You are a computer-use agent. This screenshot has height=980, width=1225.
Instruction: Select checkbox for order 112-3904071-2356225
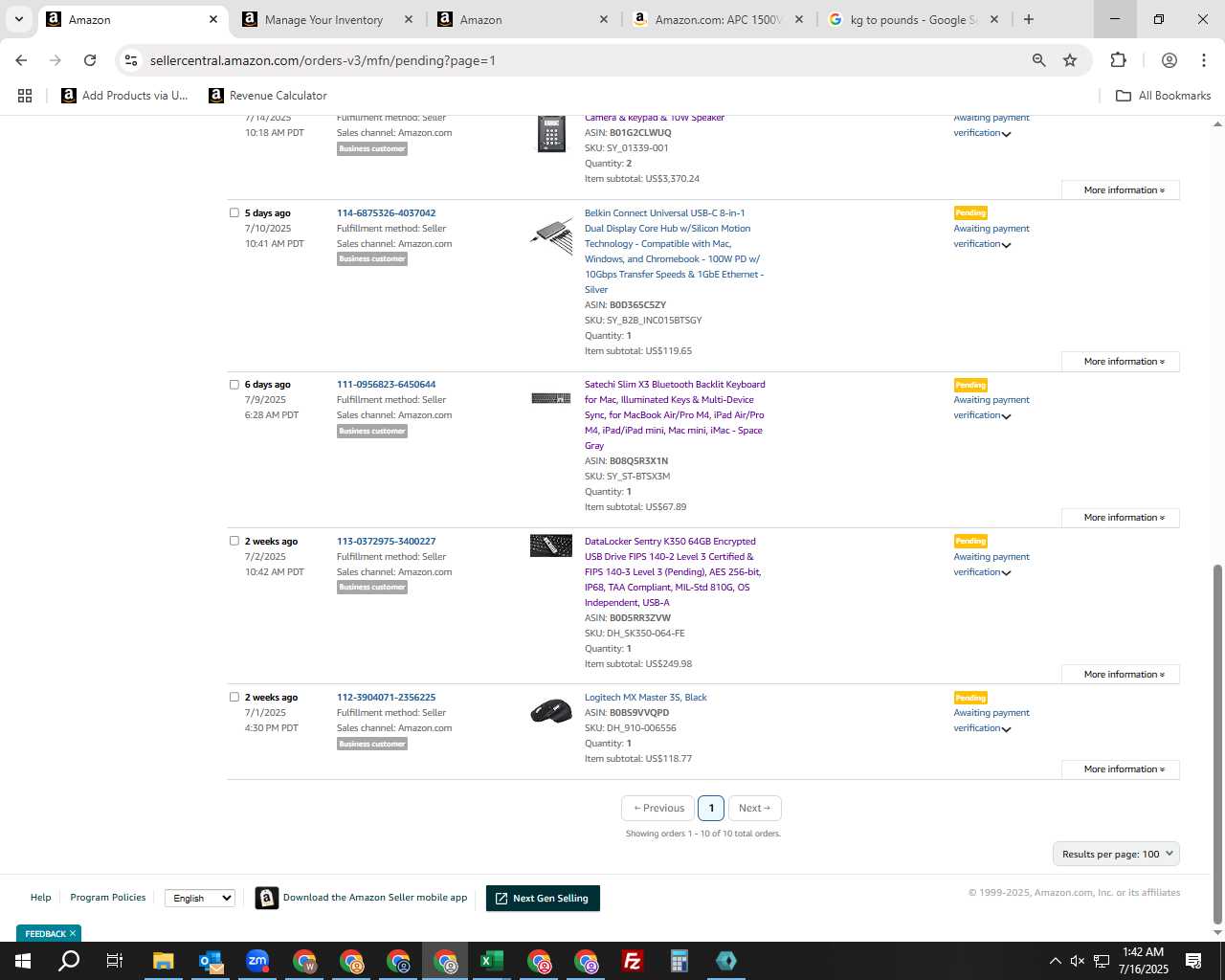(234, 697)
